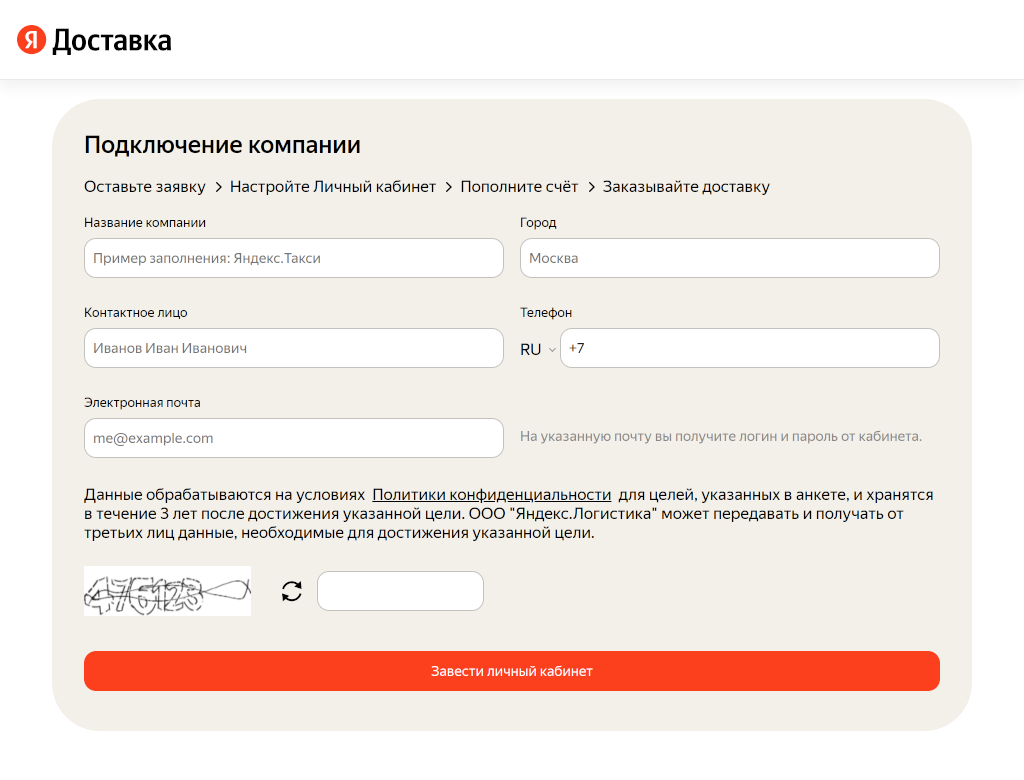Open the "Политики конфиденциальности" link
Screen dimensions: 1024x780
click(492, 495)
